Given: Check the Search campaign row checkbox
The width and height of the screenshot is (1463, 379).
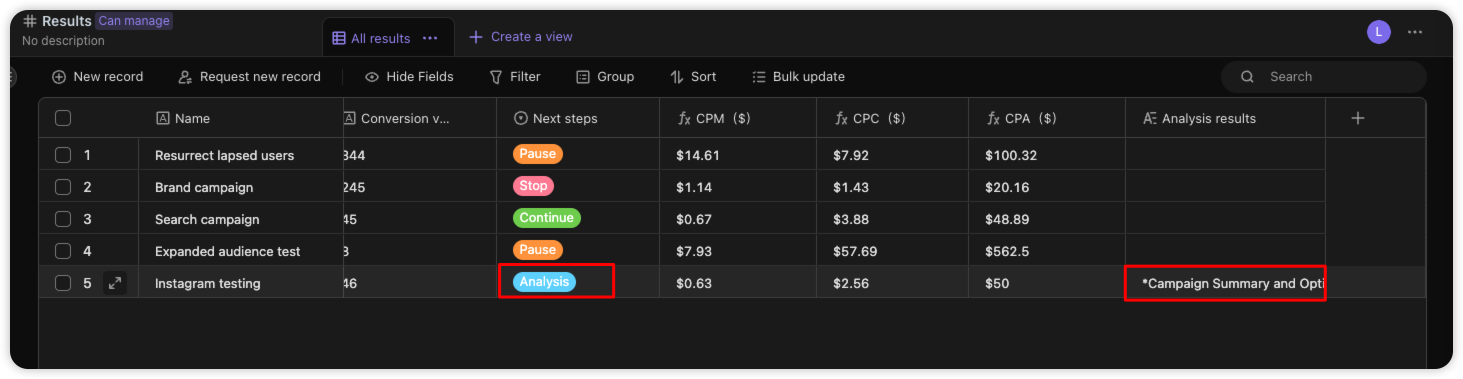Looking at the screenshot, I should point(63,219).
